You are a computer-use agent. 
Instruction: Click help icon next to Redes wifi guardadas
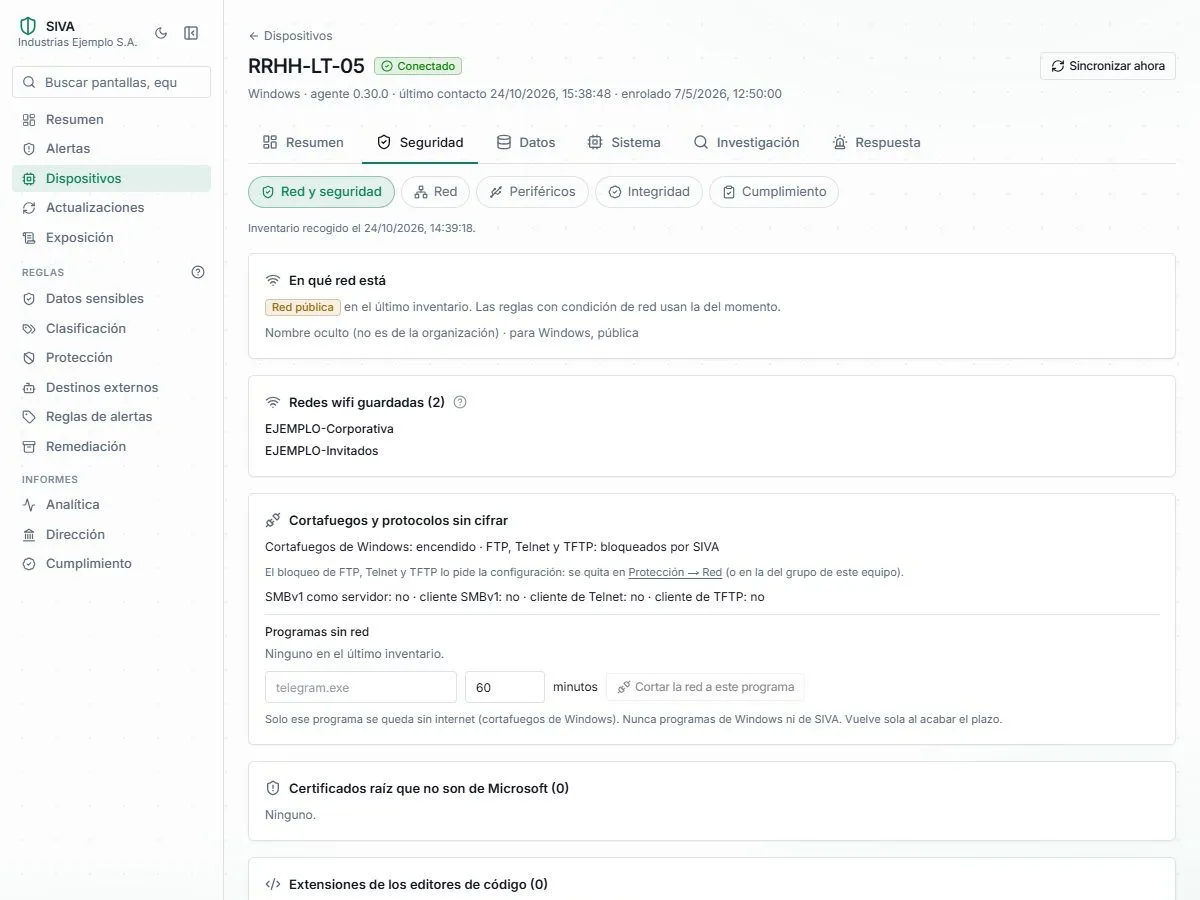(x=460, y=402)
